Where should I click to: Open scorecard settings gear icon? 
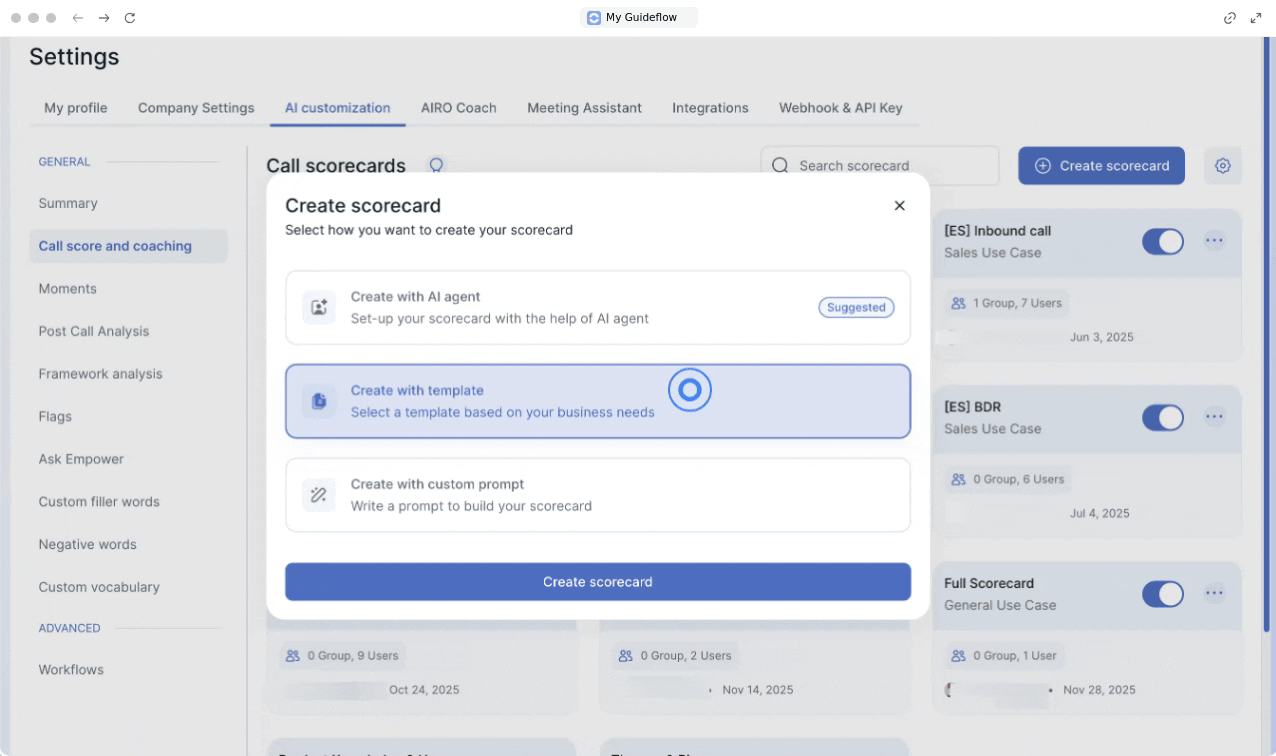(1222, 166)
